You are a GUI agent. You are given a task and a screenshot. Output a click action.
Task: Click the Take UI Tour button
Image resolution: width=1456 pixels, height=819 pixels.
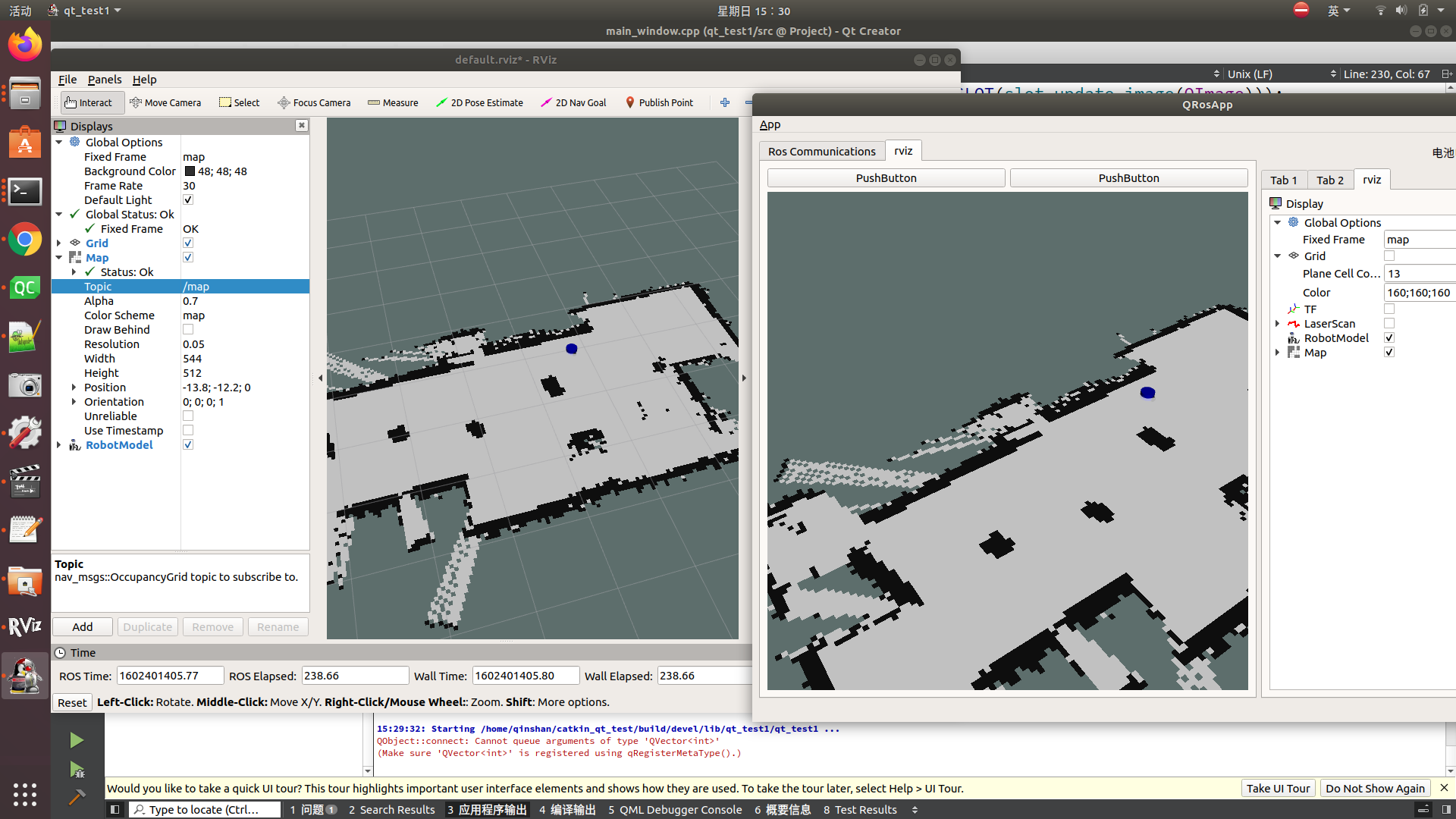tap(1278, 789)
